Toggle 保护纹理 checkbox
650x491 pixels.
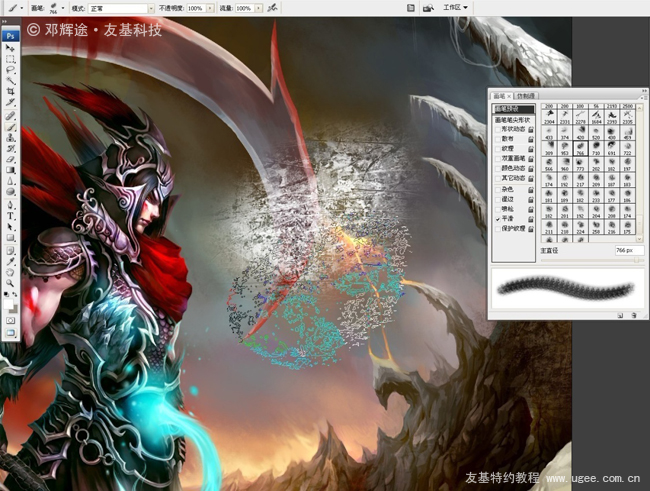(x=498, y=229)
